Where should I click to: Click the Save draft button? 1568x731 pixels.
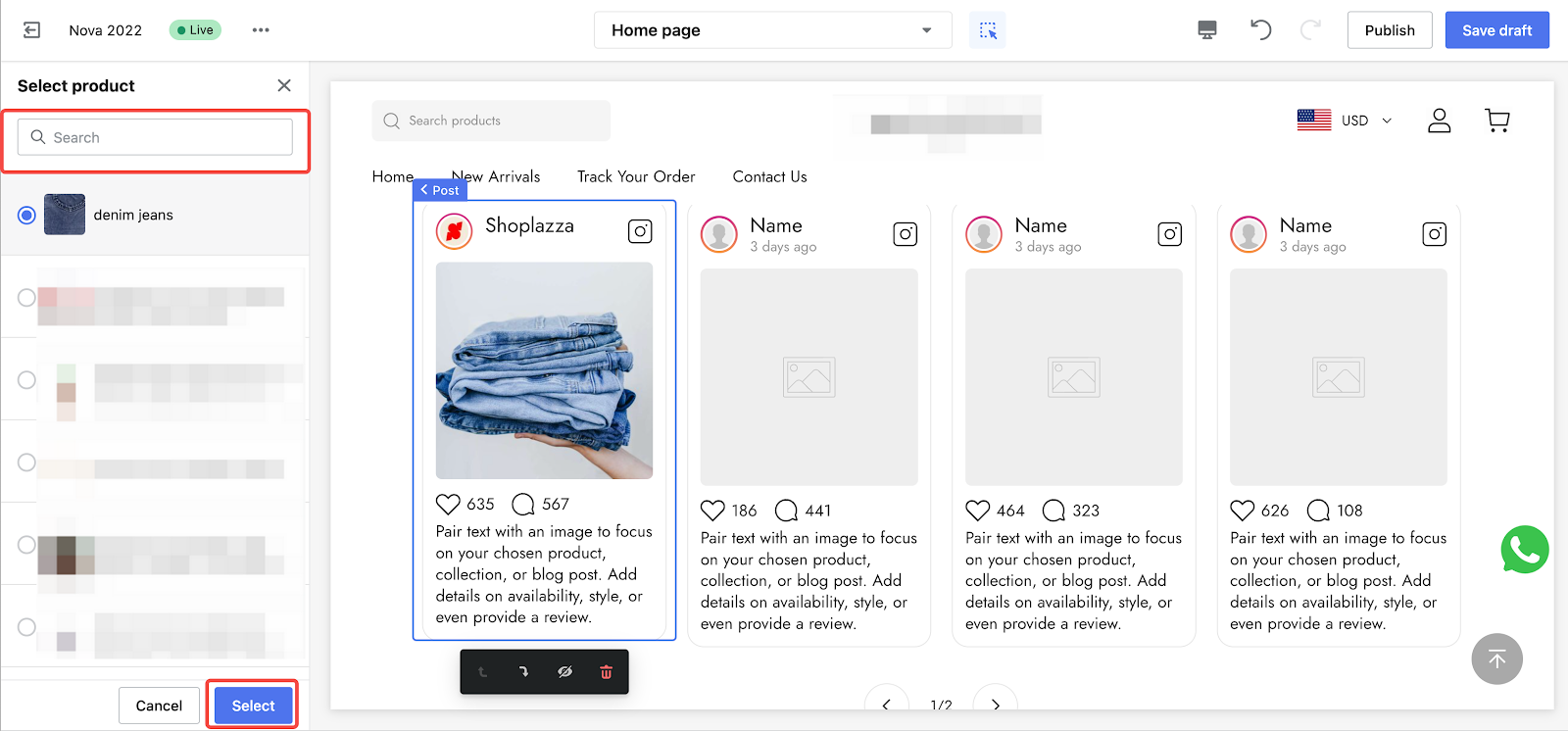coord(1496,30)
